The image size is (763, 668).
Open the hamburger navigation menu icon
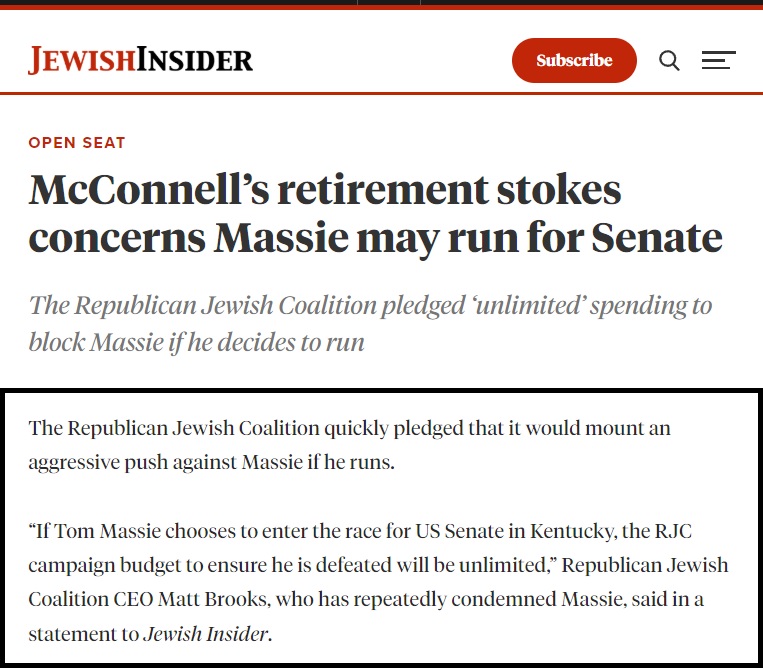[719, 60]
